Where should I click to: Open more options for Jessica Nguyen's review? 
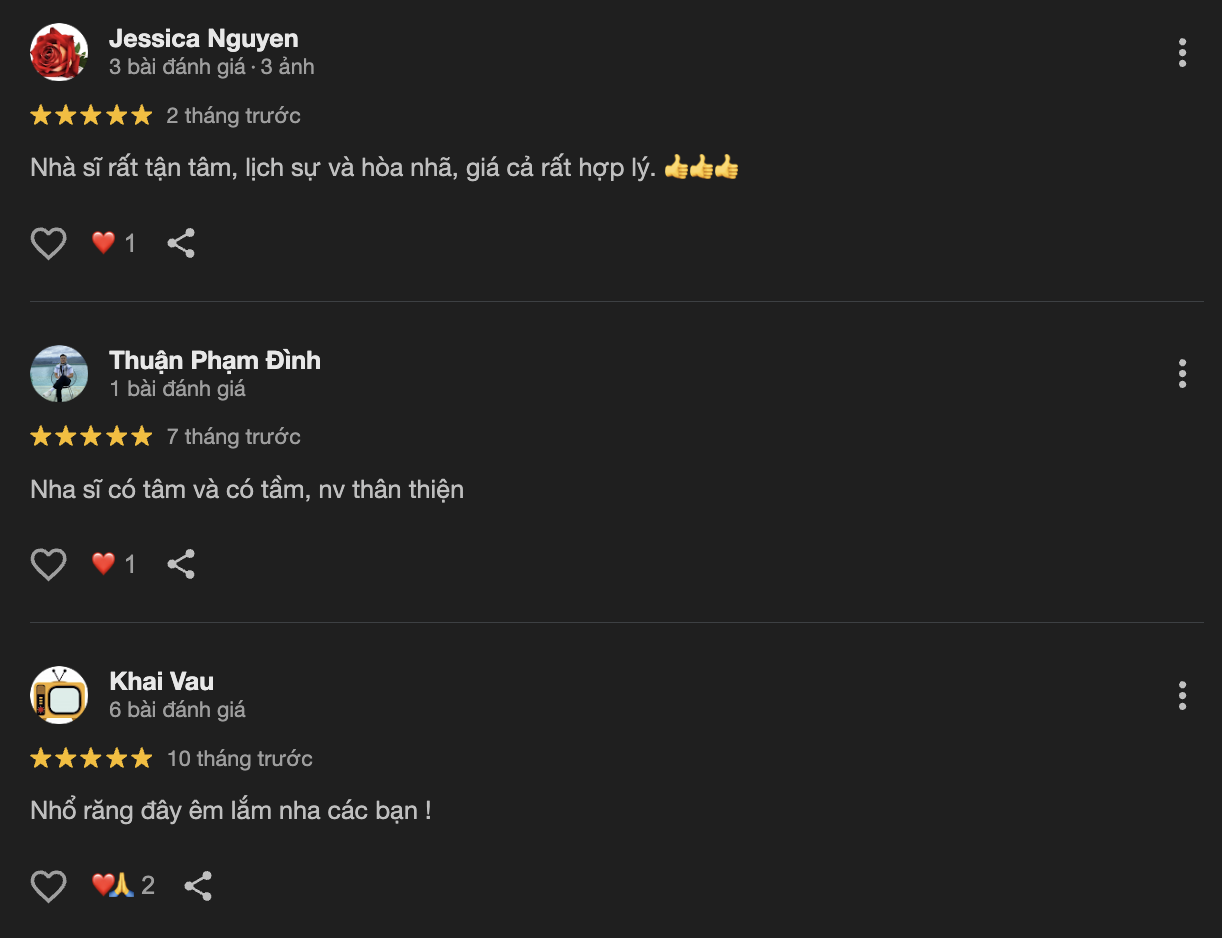pos(1182,53)
